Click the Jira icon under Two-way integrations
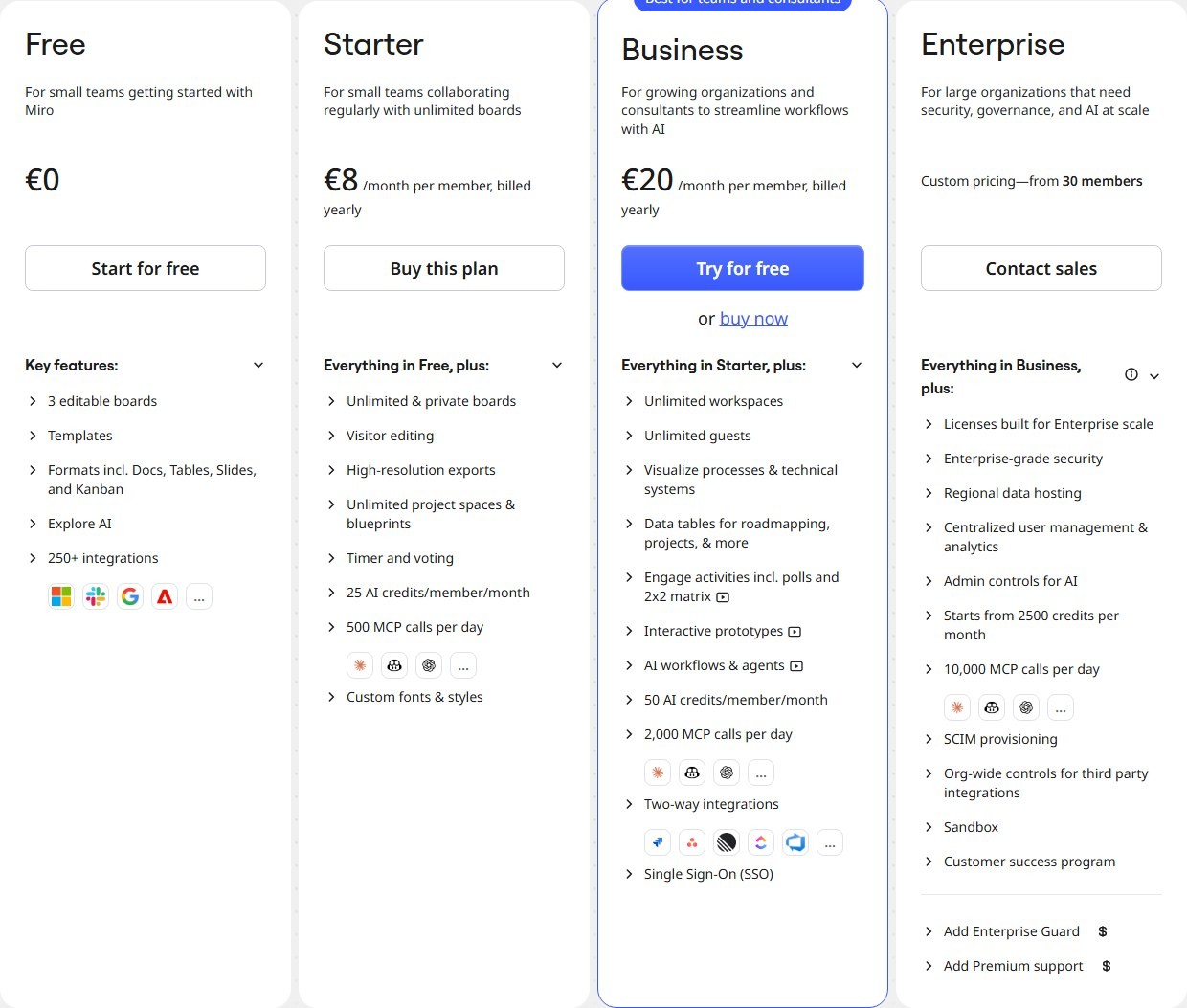 tap(658, 843)
